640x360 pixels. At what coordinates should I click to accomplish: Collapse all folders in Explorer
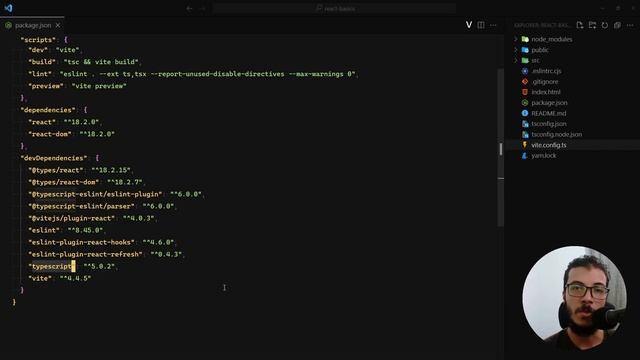pos(617,25)
